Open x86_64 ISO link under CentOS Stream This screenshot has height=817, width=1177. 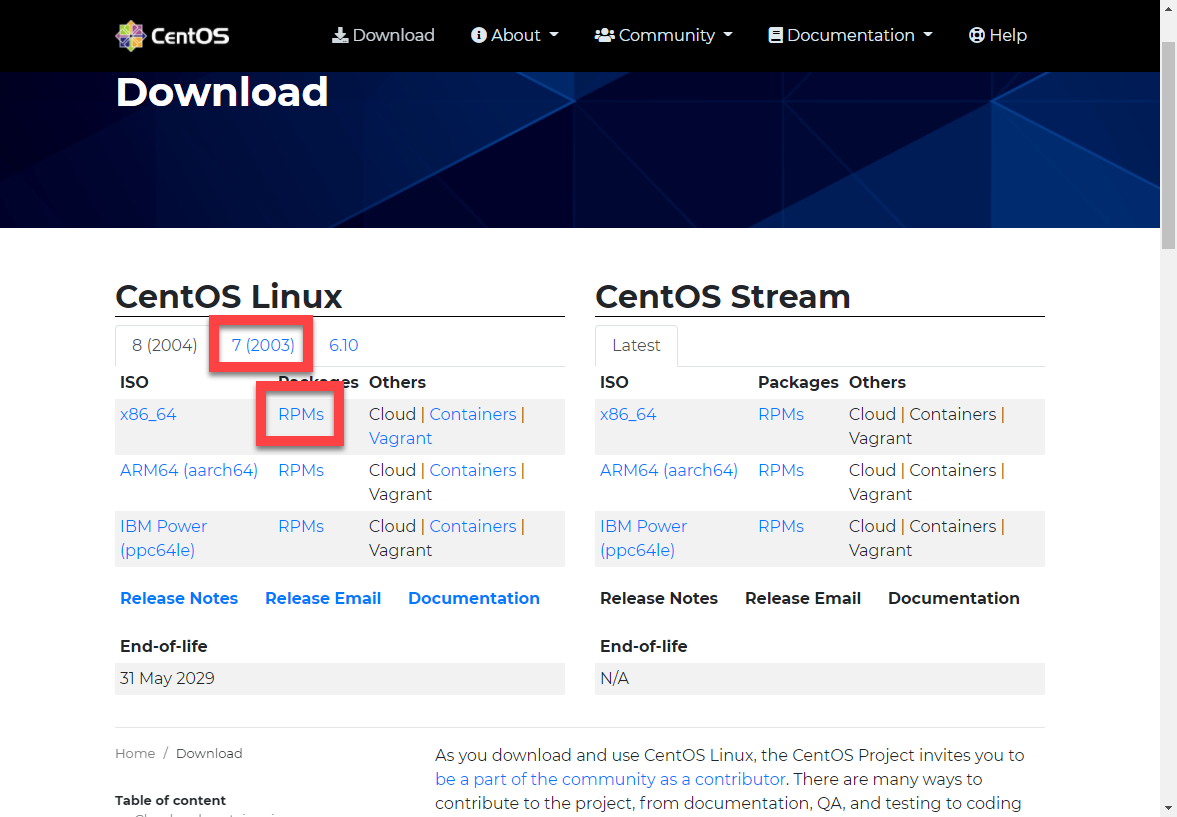pyautogui.click(x=628, y=415)
